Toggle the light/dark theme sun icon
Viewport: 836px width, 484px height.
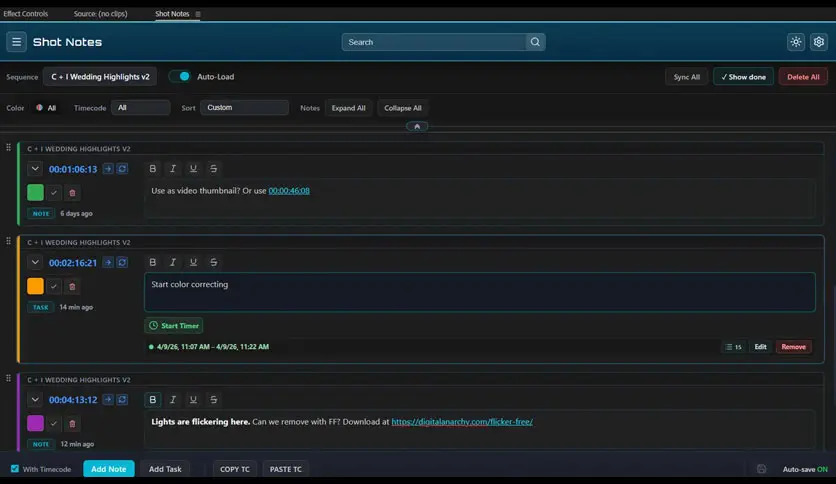(x=795, y=42)
